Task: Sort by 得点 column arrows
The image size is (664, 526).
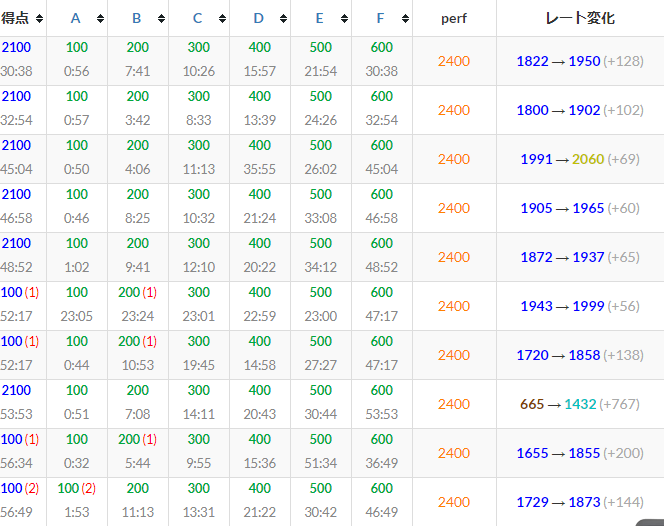Action: click(39, 18)
